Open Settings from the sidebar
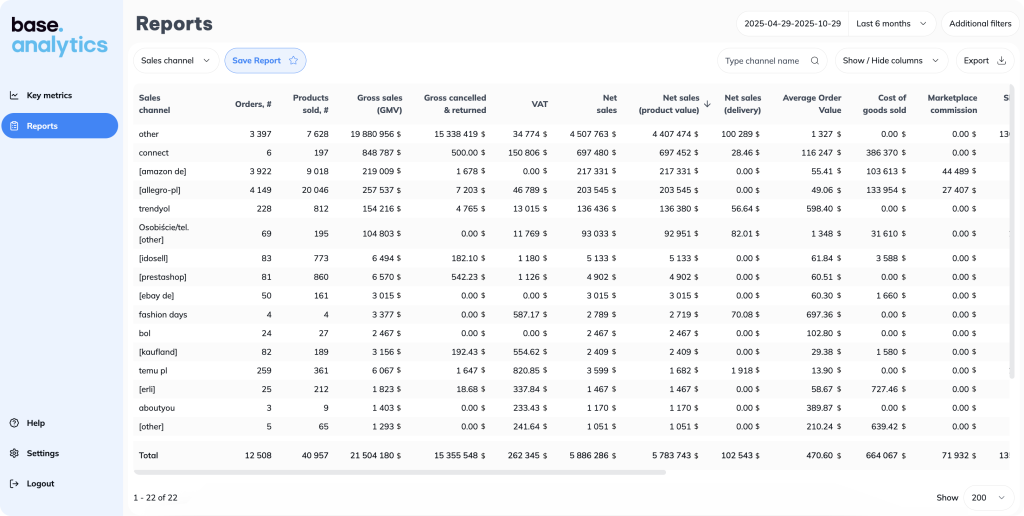The image size is (1024, 516). (x=42, y=453)
